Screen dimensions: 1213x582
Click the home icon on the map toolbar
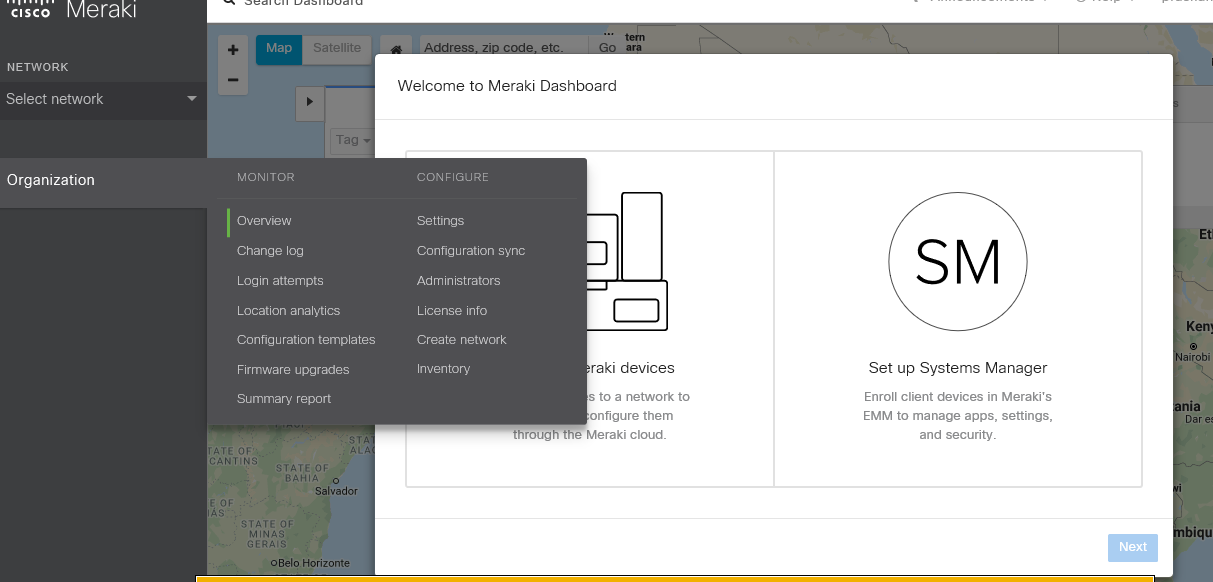pyautogui.click(x=396, y=48)
